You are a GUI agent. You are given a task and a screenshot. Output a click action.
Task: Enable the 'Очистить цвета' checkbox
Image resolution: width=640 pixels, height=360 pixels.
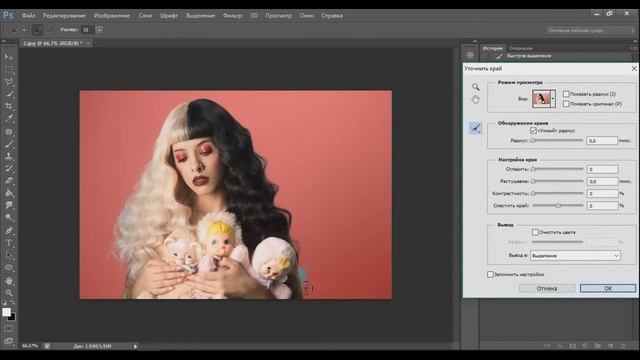(x=535, y=232)
